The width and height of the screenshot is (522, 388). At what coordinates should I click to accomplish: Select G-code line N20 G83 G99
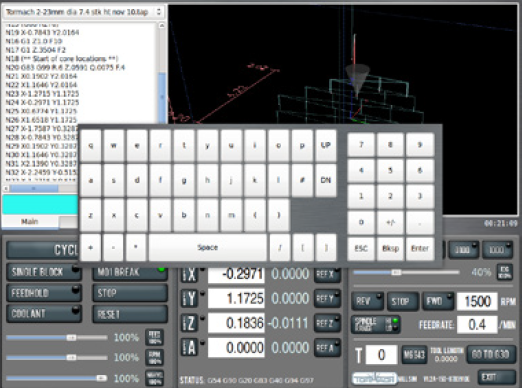[x=65, y=67]
